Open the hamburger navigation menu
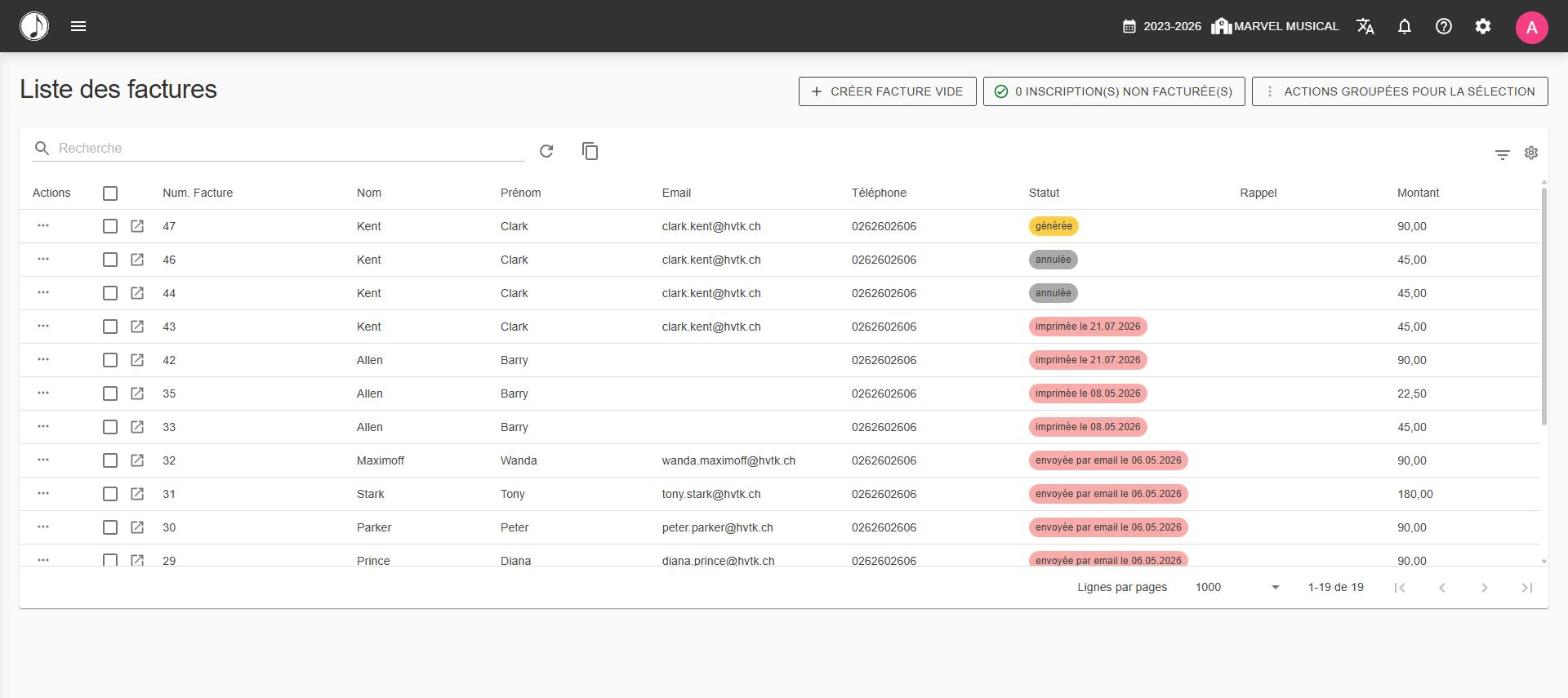Screen dimensions: 1568x698 (x=78, y=26)
